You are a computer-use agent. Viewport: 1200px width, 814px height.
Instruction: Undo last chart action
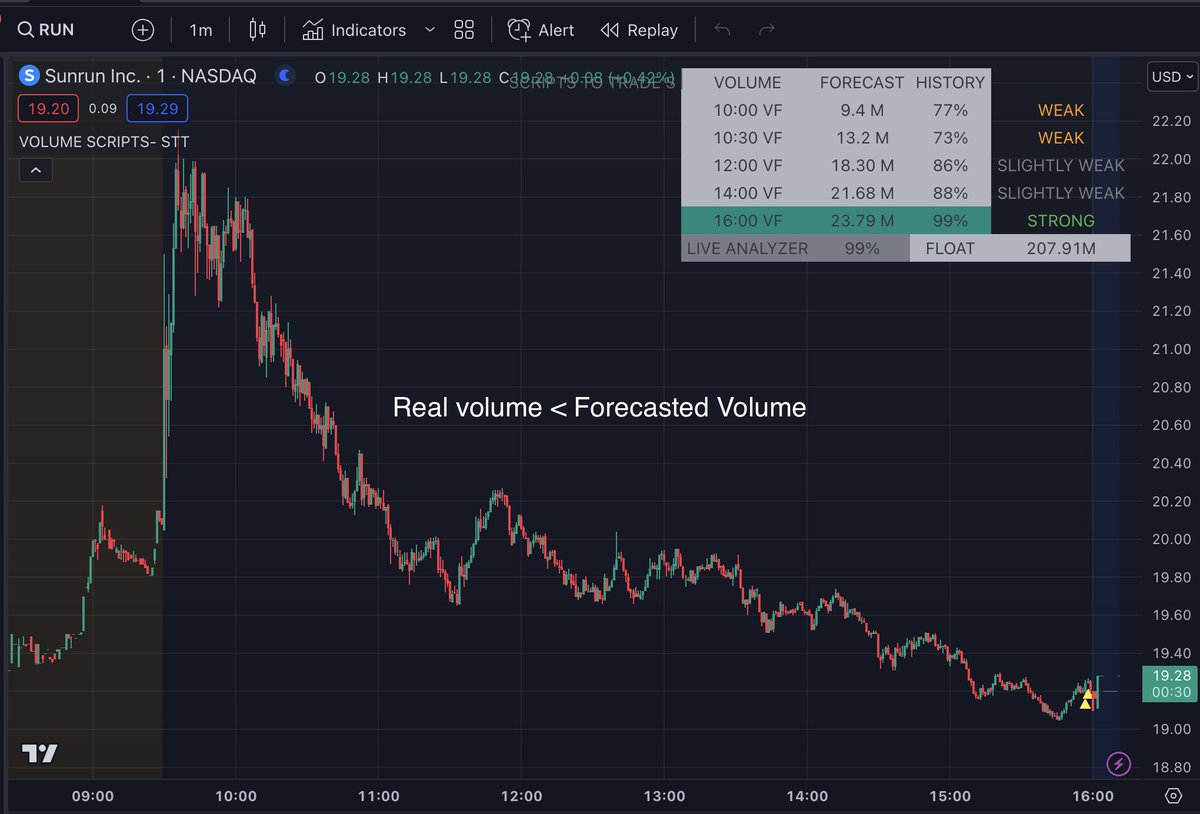pyautogui.click(x=722, y=30)
